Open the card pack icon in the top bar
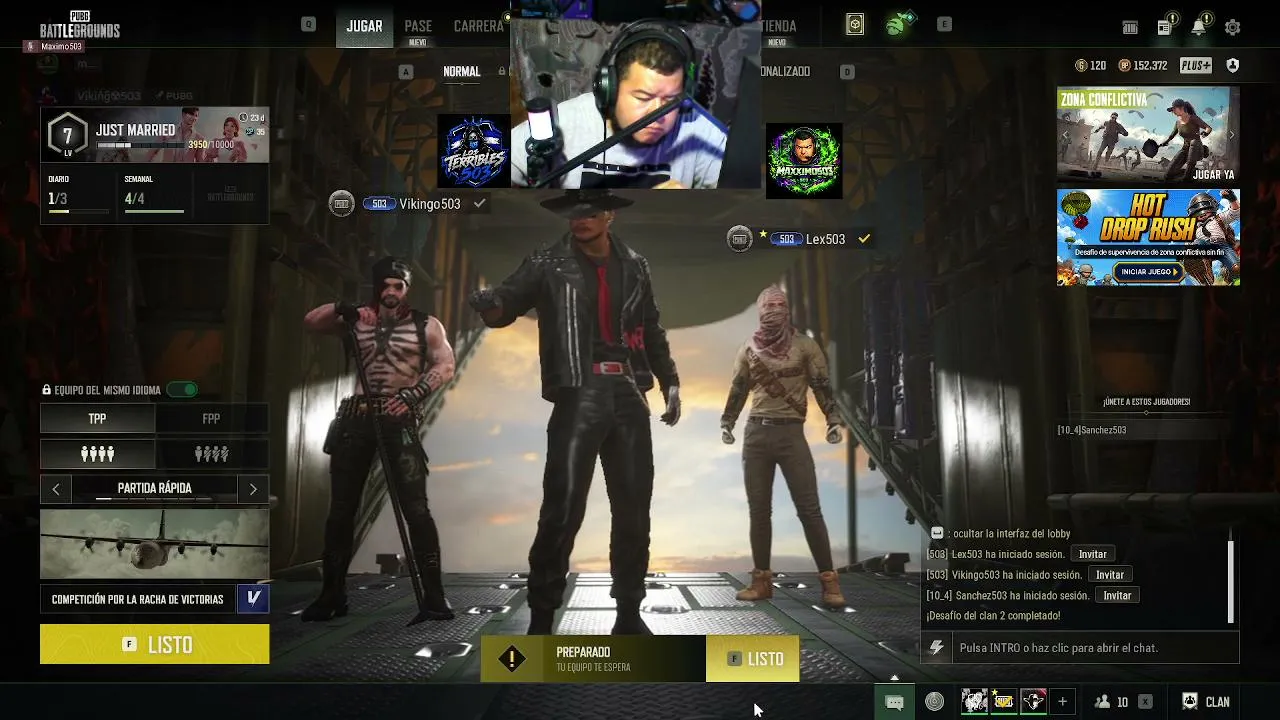 [x=855, y=25]
